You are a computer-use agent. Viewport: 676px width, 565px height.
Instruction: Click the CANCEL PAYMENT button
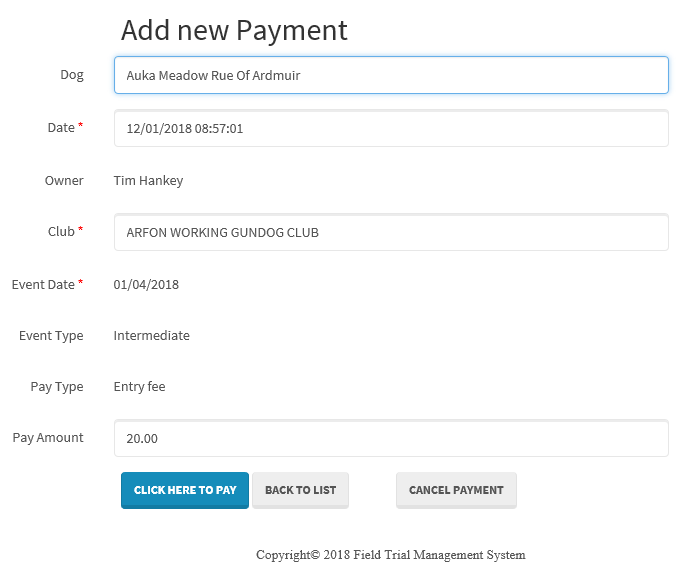click(x=456, y=490)
